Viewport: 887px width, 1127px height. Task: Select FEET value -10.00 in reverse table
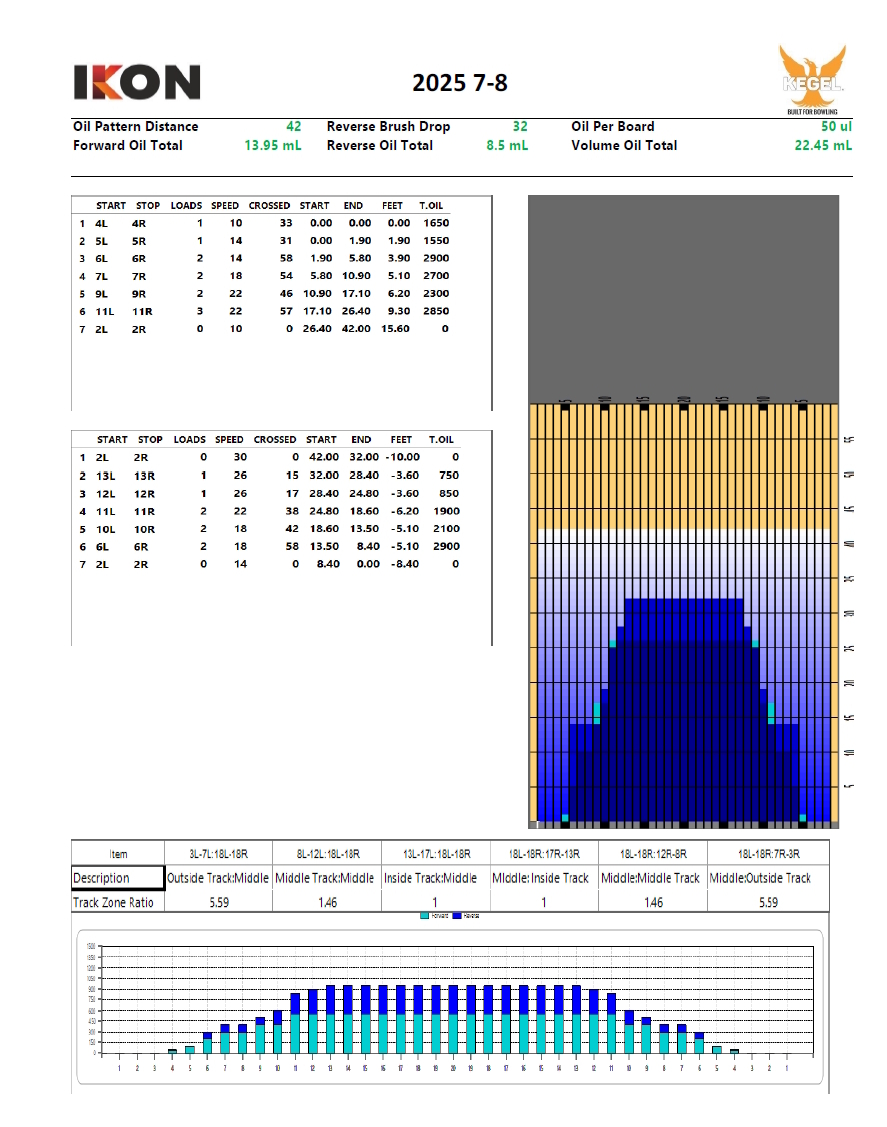(403, 457)
